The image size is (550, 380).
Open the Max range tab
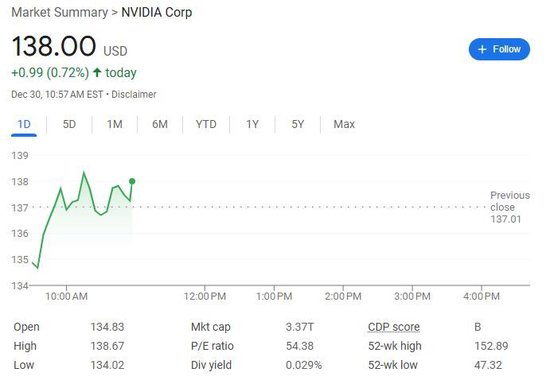344,124
